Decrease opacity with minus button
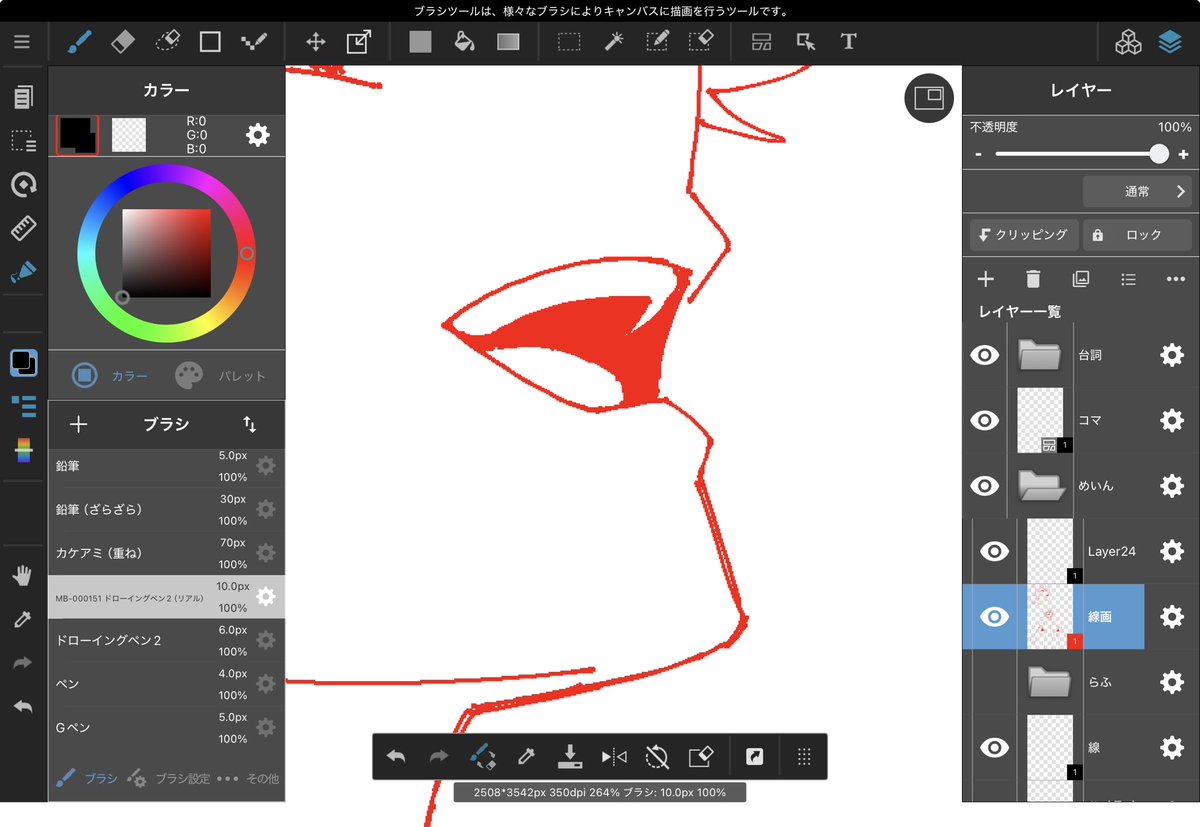 (x=978, y=154)
